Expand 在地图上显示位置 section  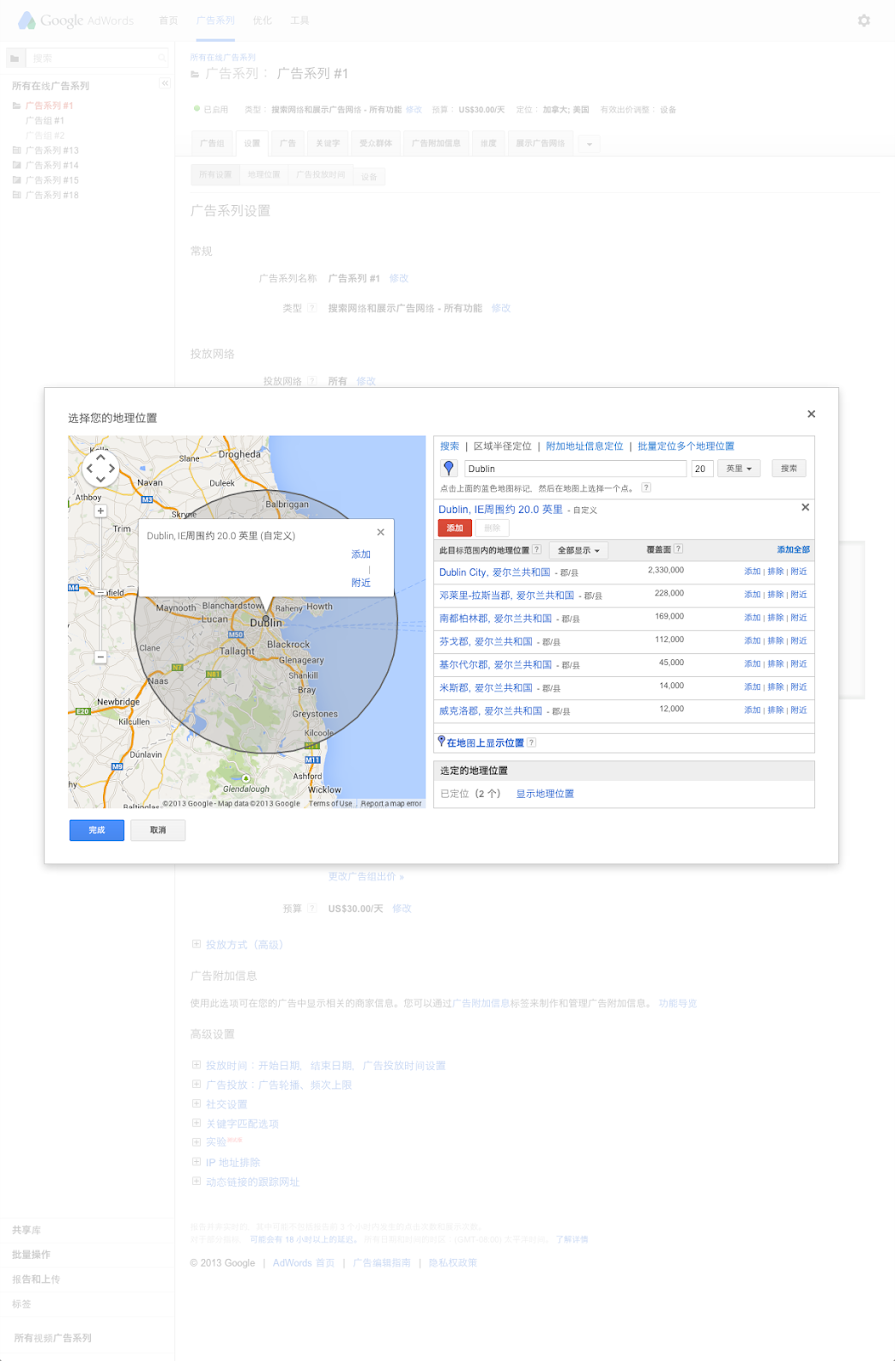click(x=485, y=743)
